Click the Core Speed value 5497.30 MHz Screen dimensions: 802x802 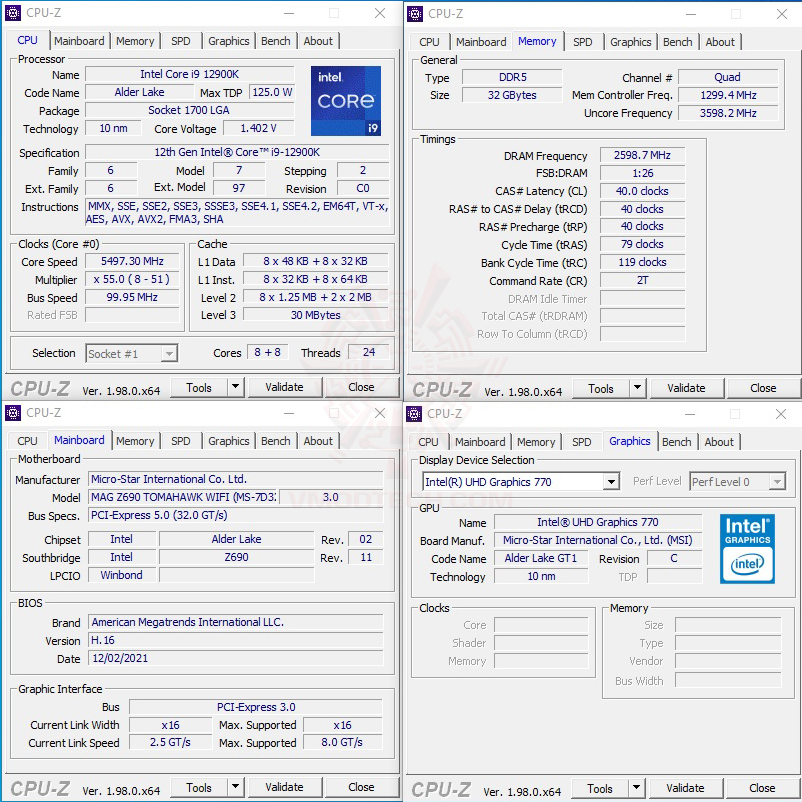[x=132, y=261]
